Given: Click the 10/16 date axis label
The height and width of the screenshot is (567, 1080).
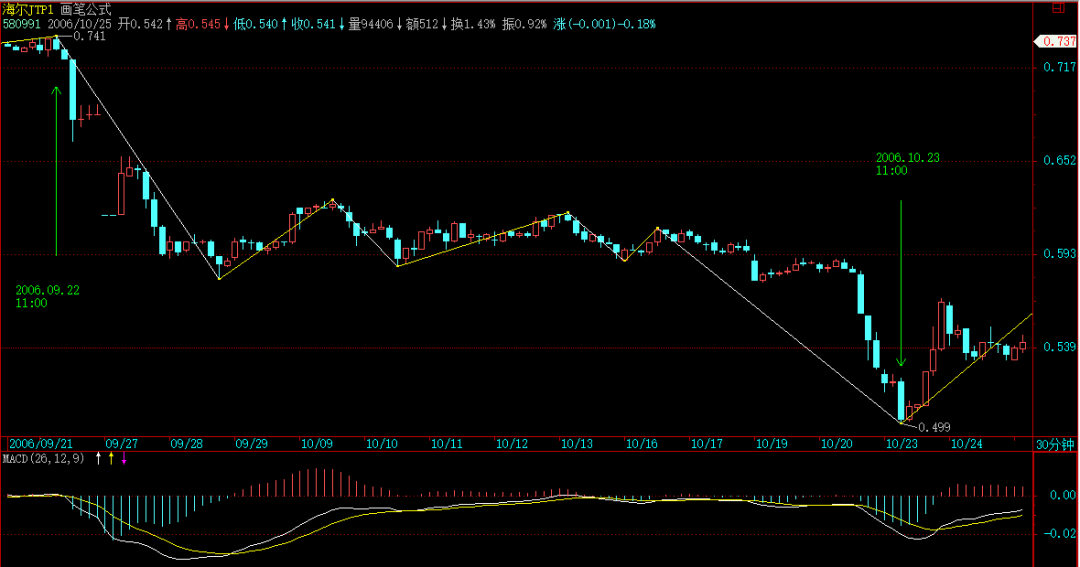Looking at the screenshot, I should click(642, 444).
